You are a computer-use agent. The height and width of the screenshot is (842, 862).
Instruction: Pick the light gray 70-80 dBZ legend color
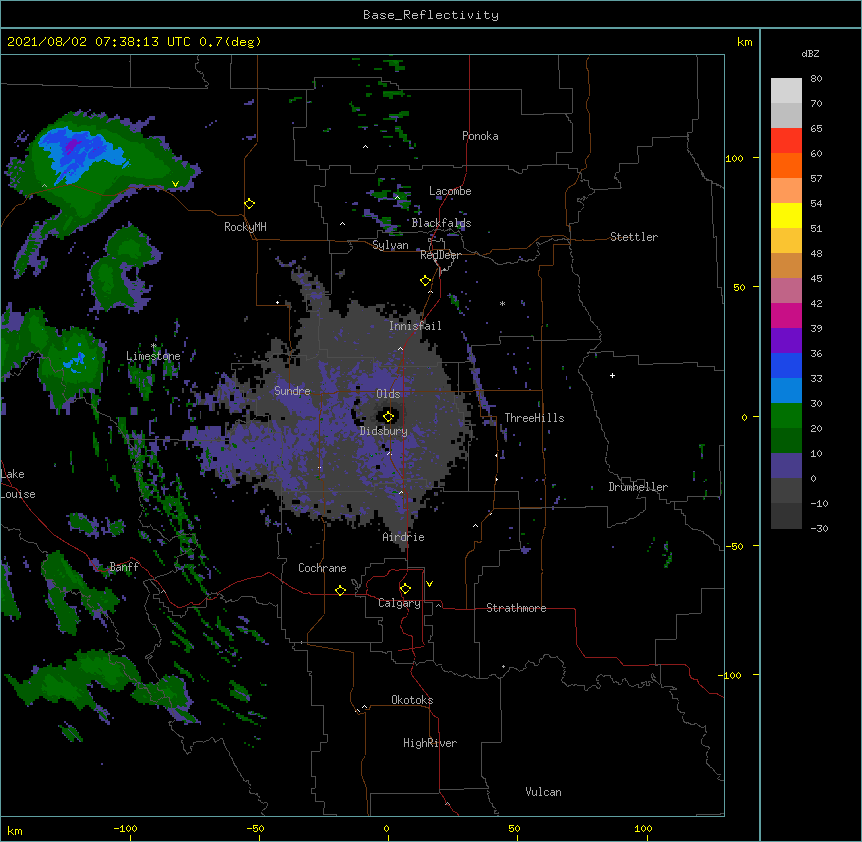click(x=786, y=91)
